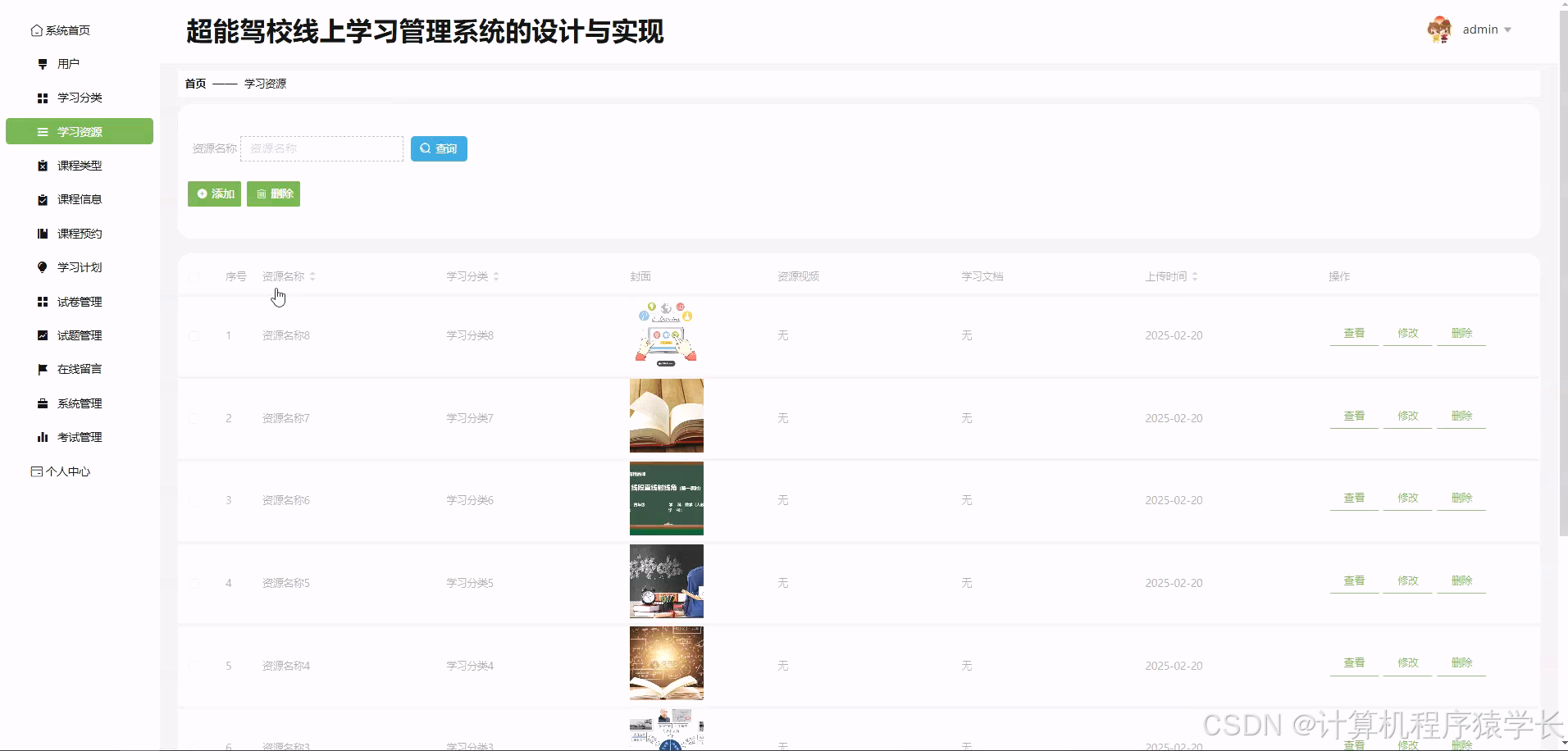Open the cover thumbnail of 资源名称8
Image resolution: width=1568 pixels, height=751 pixels.
coord(667,334)
